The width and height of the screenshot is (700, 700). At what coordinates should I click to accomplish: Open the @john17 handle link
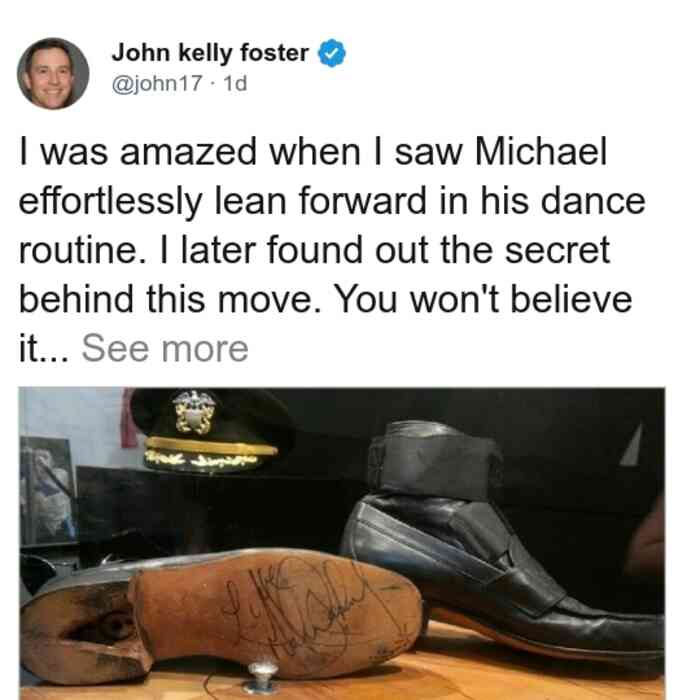tap(157, 83)
